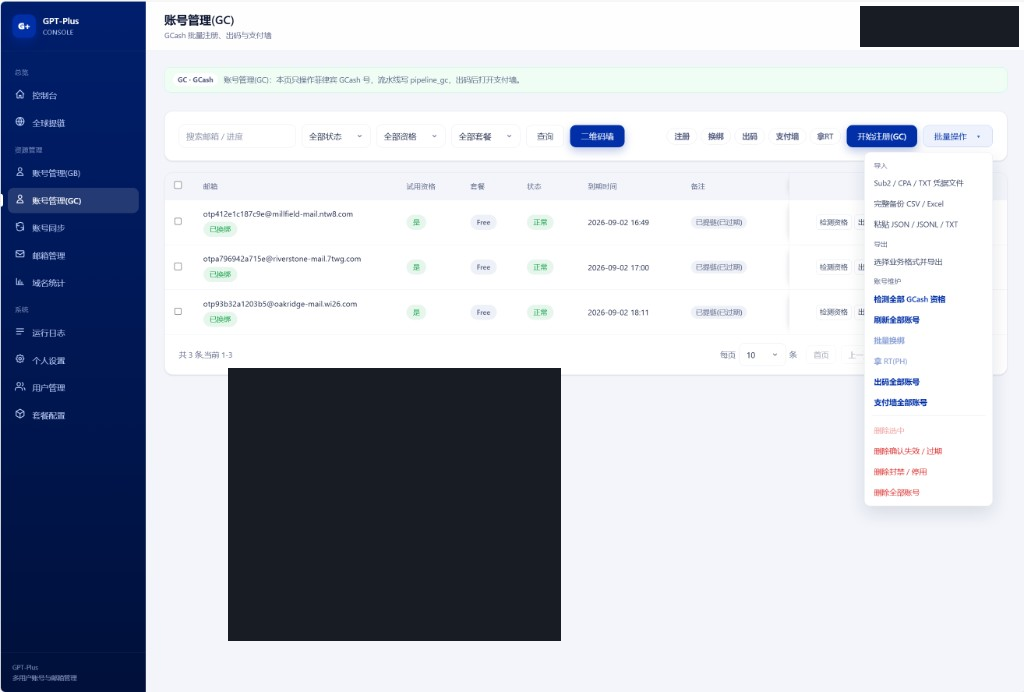
Task: Click the 换绑 pill button
Action: 716,136
